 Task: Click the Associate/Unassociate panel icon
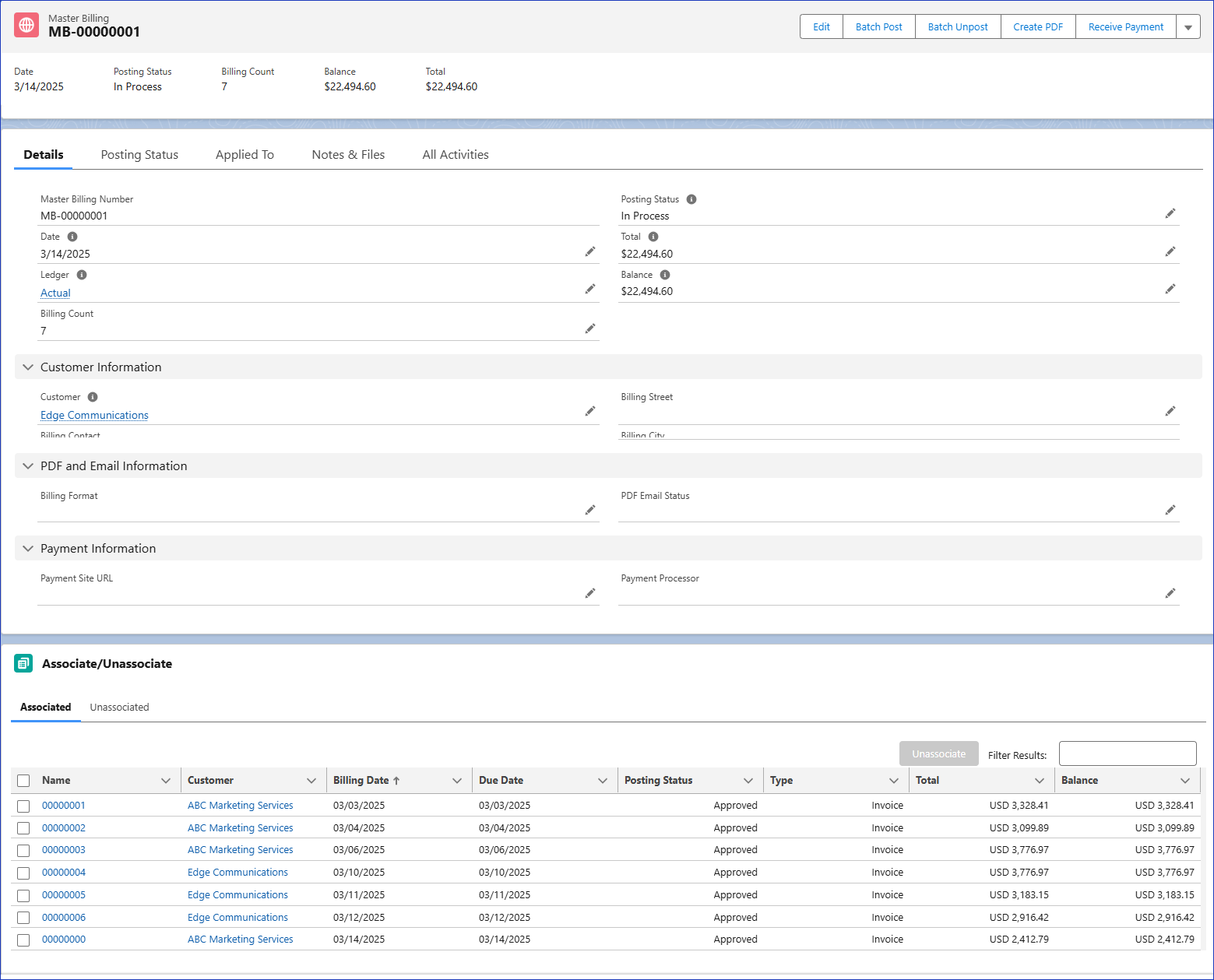point(23,663)
